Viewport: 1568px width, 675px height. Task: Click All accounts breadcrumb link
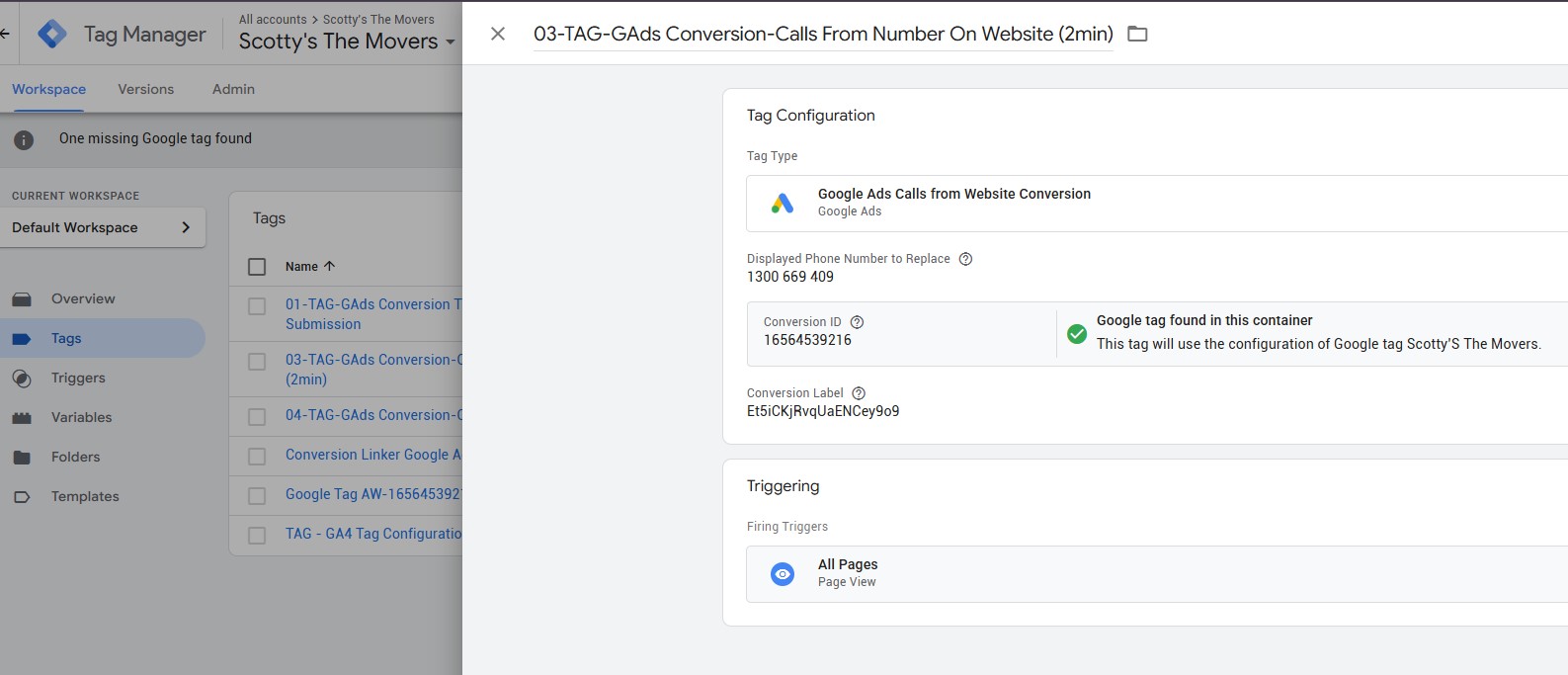(273, 19)
